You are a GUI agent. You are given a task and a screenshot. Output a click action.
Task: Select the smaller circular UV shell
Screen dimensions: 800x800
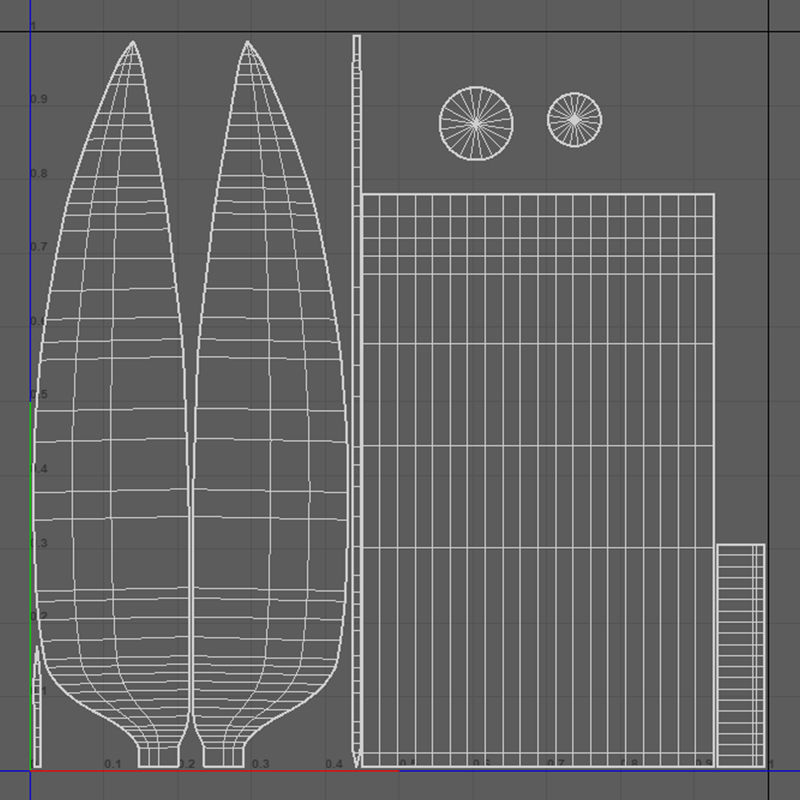(574, 120)
